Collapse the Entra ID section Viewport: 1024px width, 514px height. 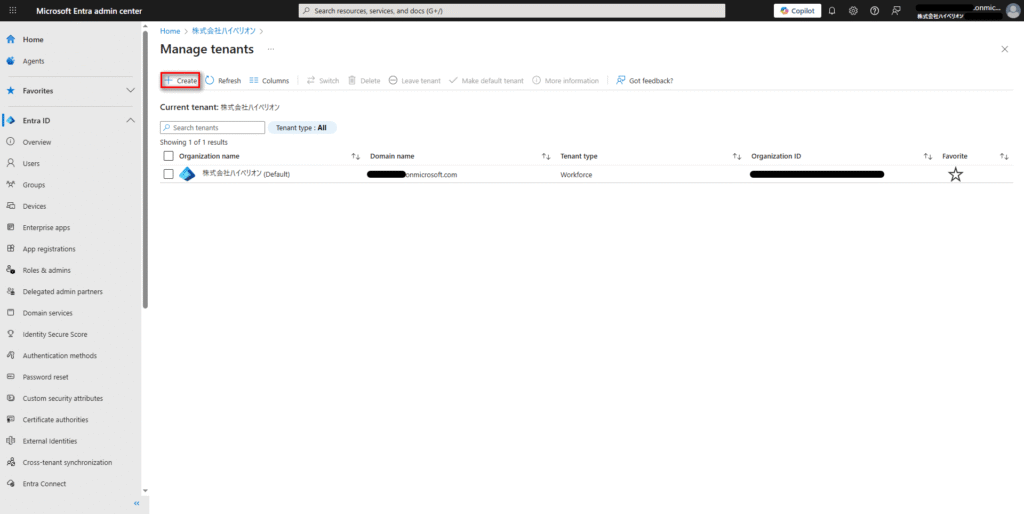coord(130,121)
